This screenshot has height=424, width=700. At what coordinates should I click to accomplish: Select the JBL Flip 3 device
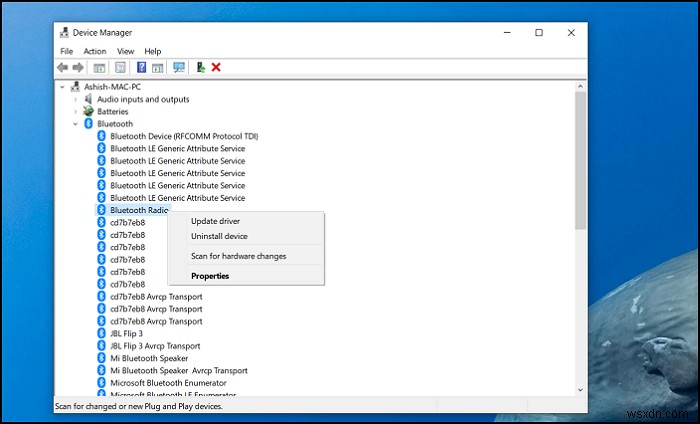[x=126, y=333]
